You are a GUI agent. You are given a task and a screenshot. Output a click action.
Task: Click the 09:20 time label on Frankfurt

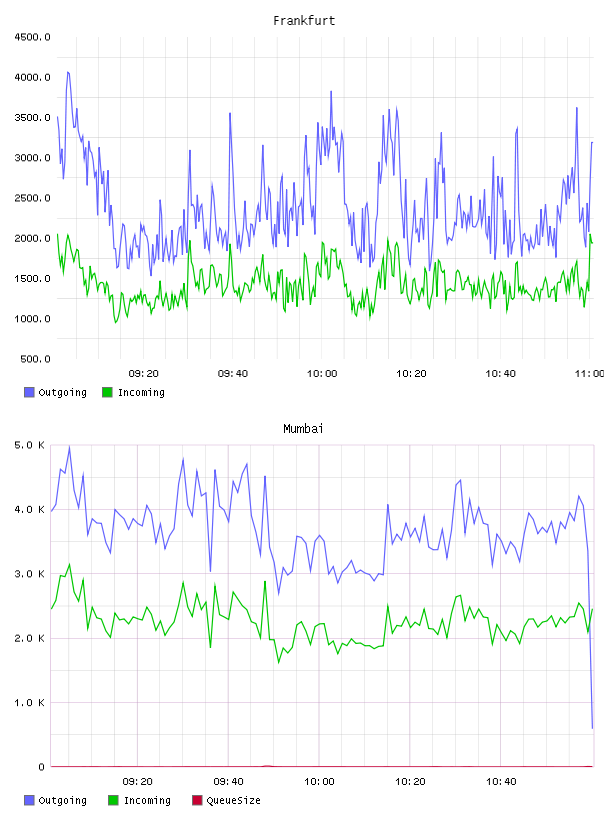tap(143, 374)
